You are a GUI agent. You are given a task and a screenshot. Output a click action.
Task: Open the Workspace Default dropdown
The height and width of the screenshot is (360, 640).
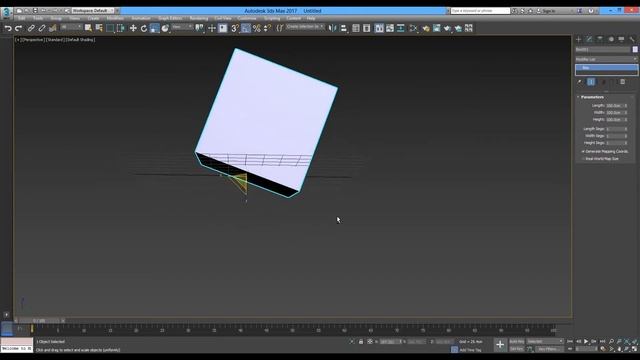(x=93, y=11)
